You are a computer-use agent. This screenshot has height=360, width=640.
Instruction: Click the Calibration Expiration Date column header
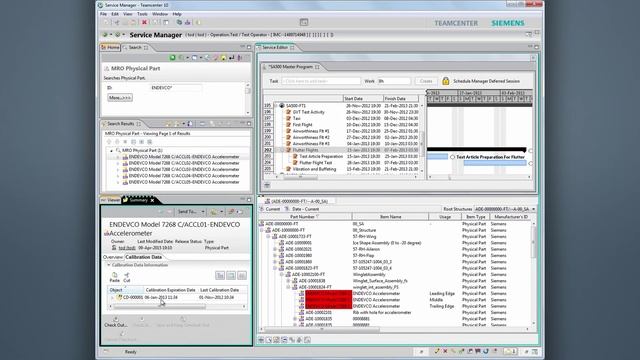coord(170,290)
